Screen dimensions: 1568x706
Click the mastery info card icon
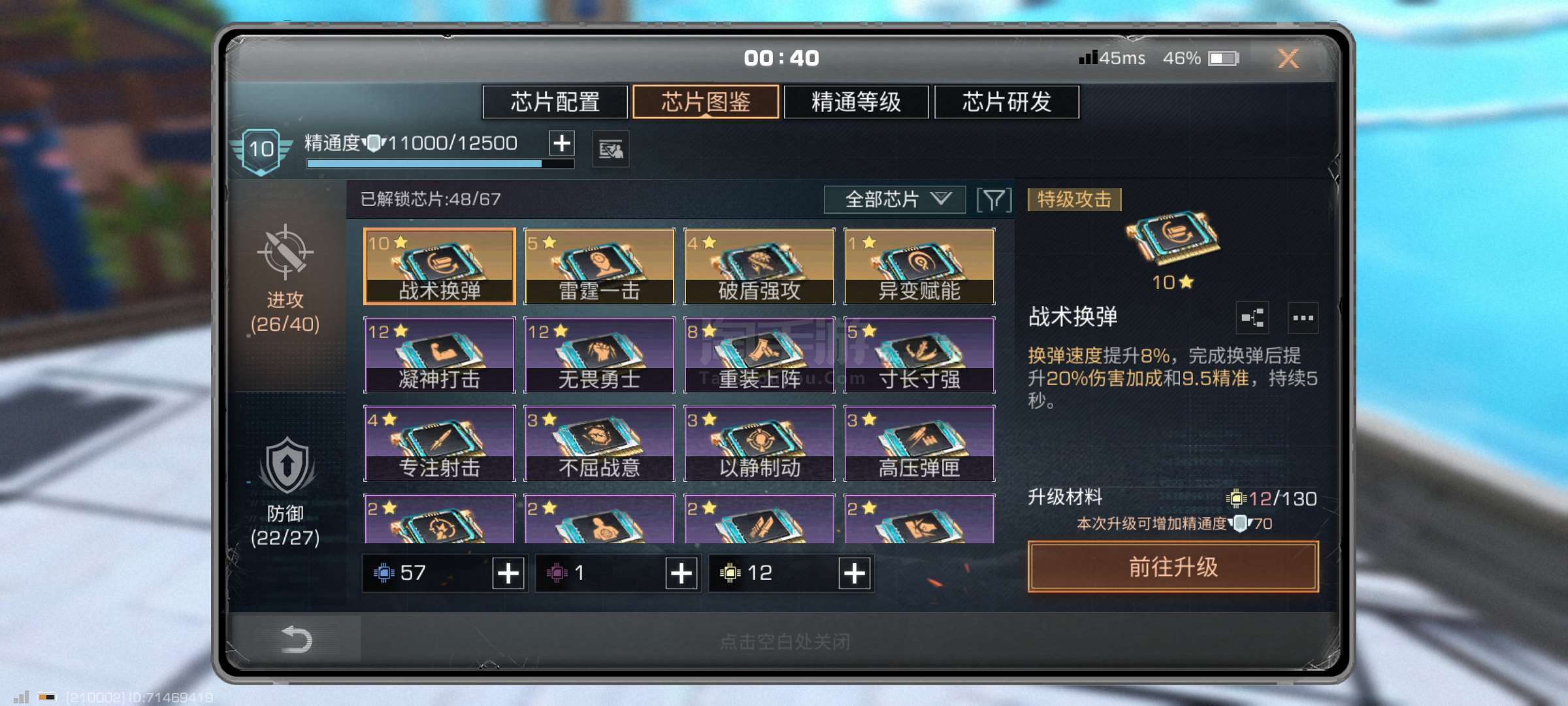click(611, 150)
